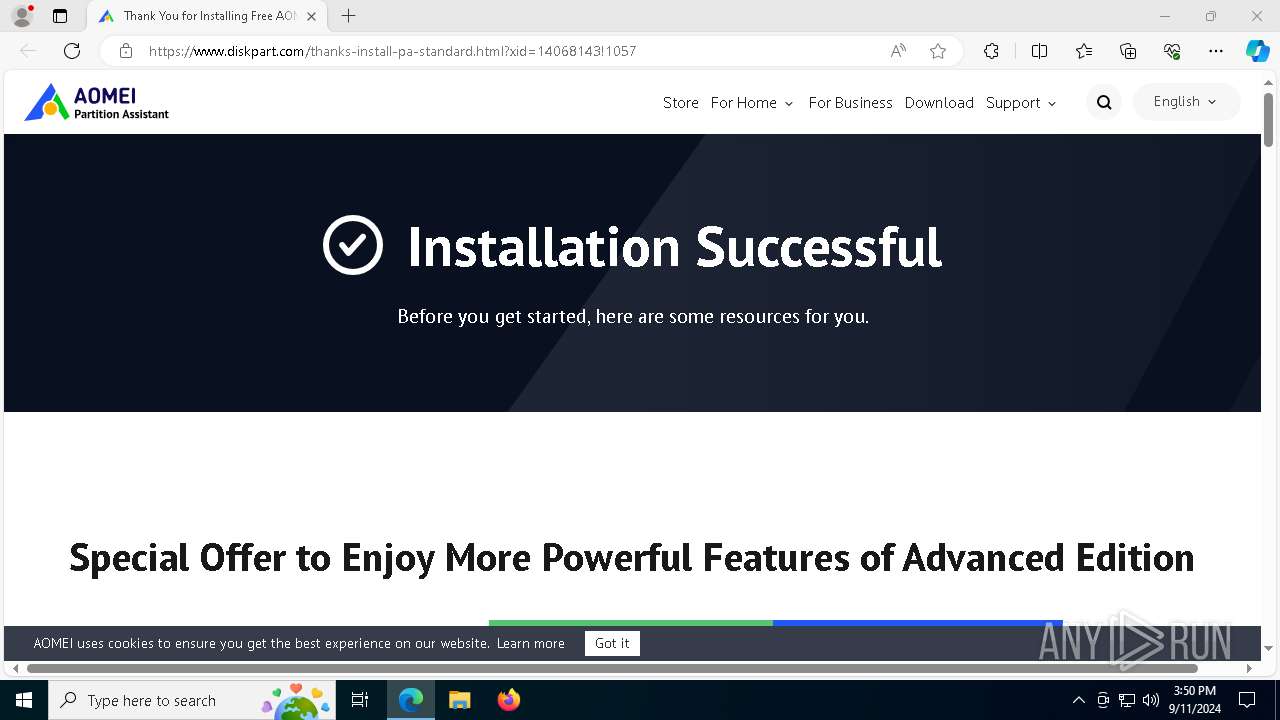The width and height of the screenshot is (1280, 720).
Task: Toggle split screen view
Action: tap(1039, 51)
